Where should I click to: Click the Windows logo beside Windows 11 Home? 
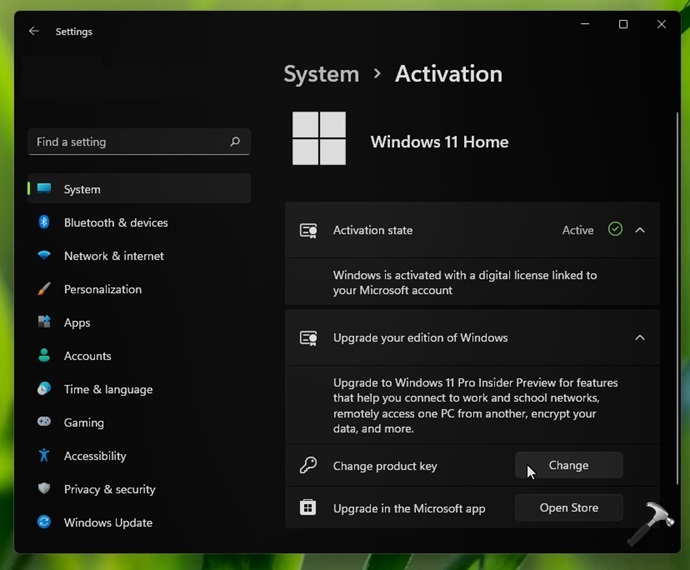tap(319, 138)
